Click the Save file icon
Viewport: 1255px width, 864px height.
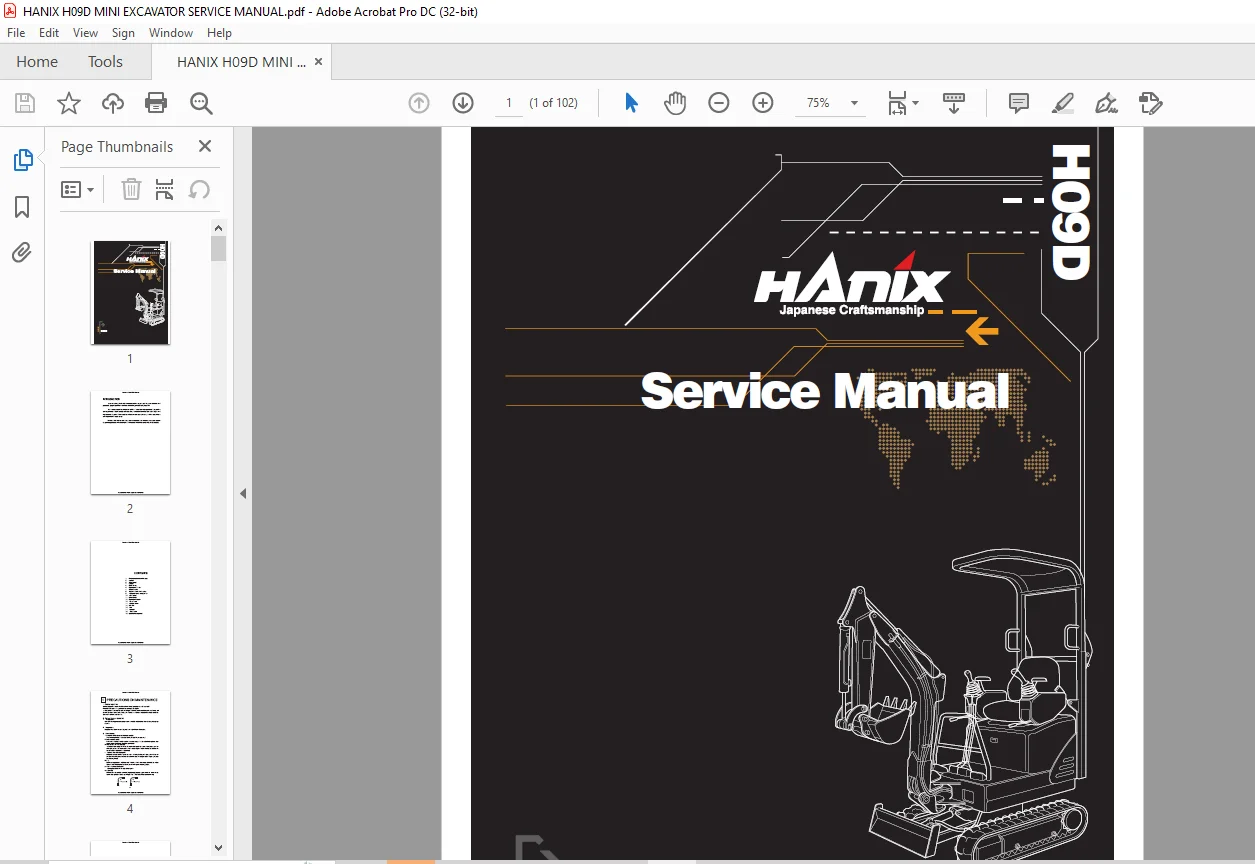(25, 103)
